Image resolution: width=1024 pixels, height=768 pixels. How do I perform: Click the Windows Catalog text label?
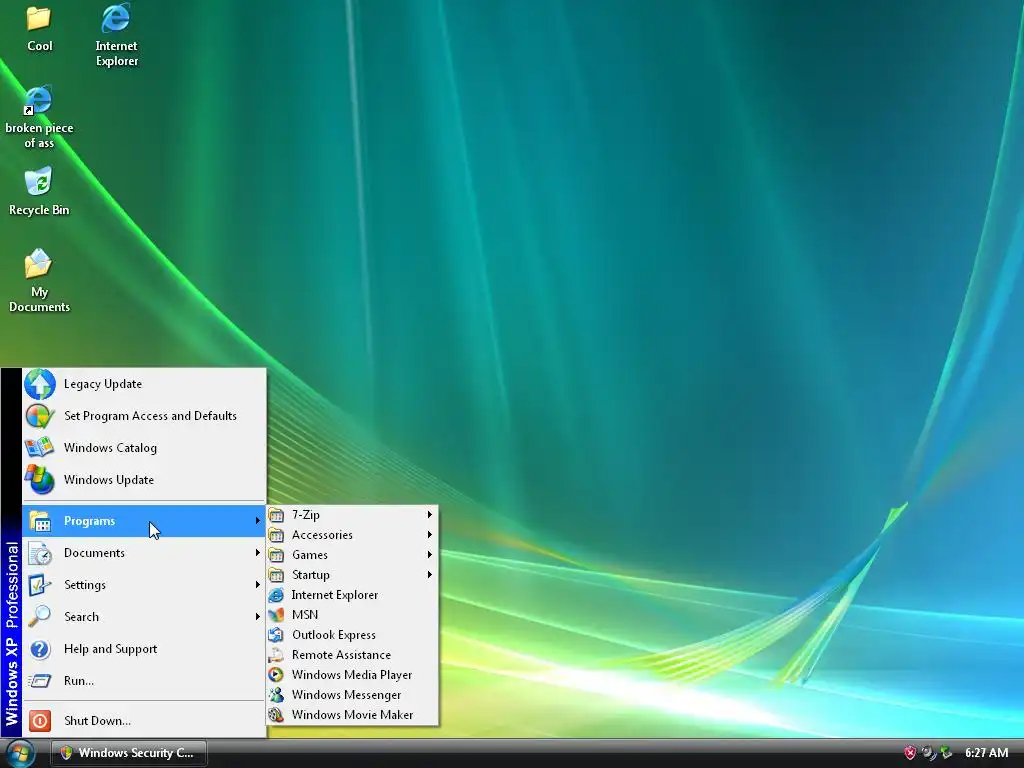point(110,448)
